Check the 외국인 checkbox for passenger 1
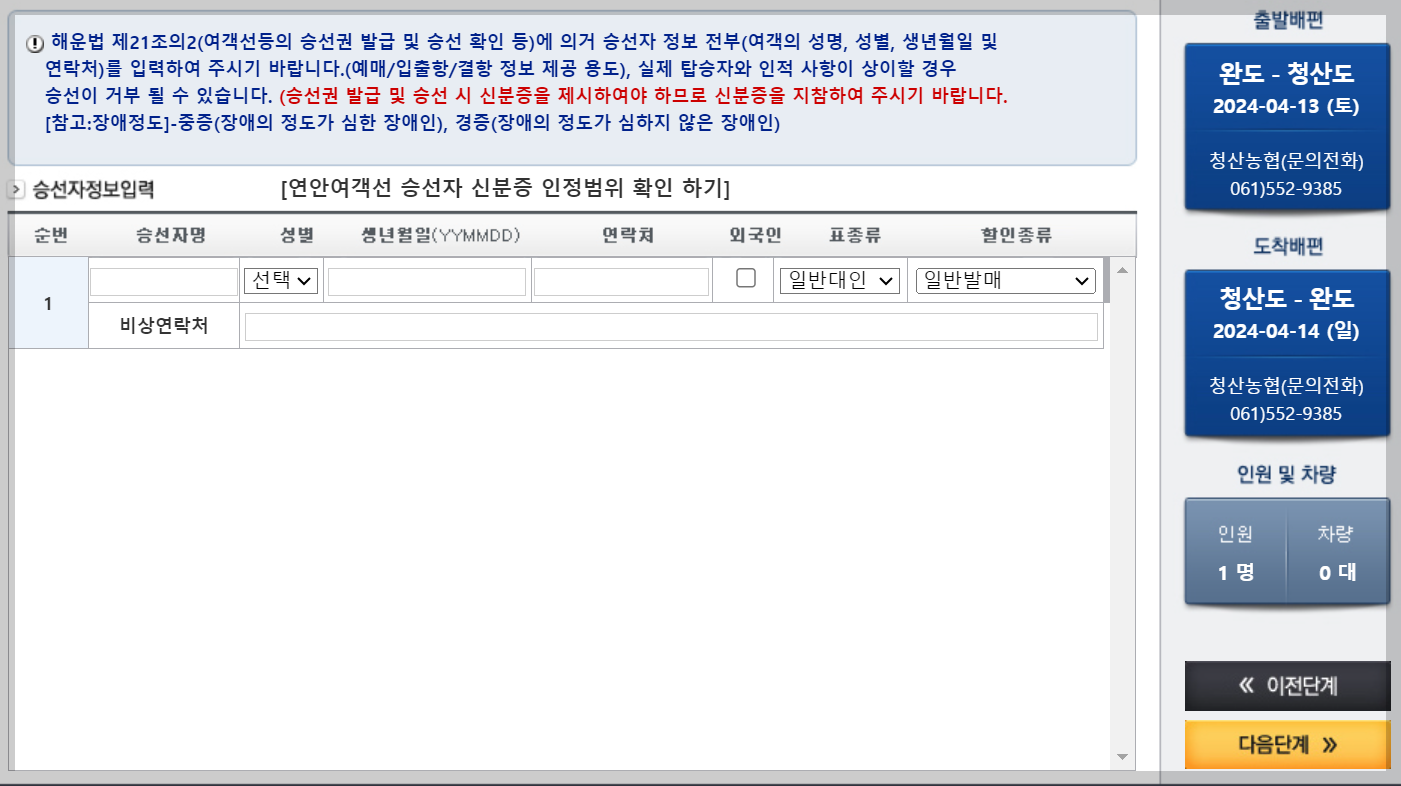The width and height of the screenshot is (1401, 786). coord(746,279)
